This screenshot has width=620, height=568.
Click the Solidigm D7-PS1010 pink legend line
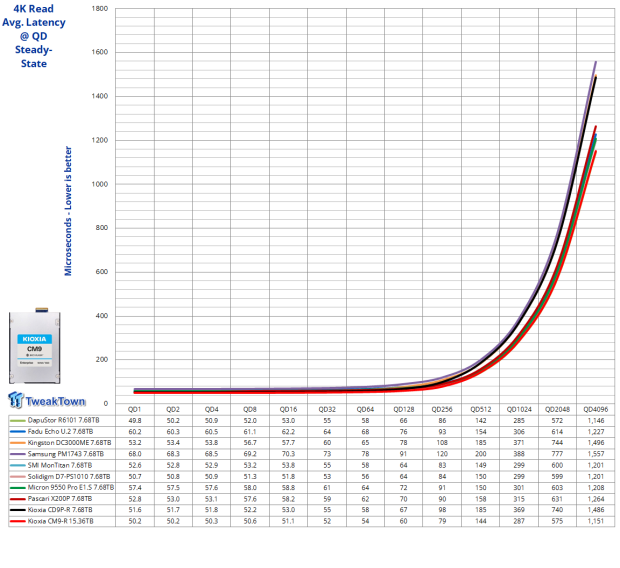point(17,477)
